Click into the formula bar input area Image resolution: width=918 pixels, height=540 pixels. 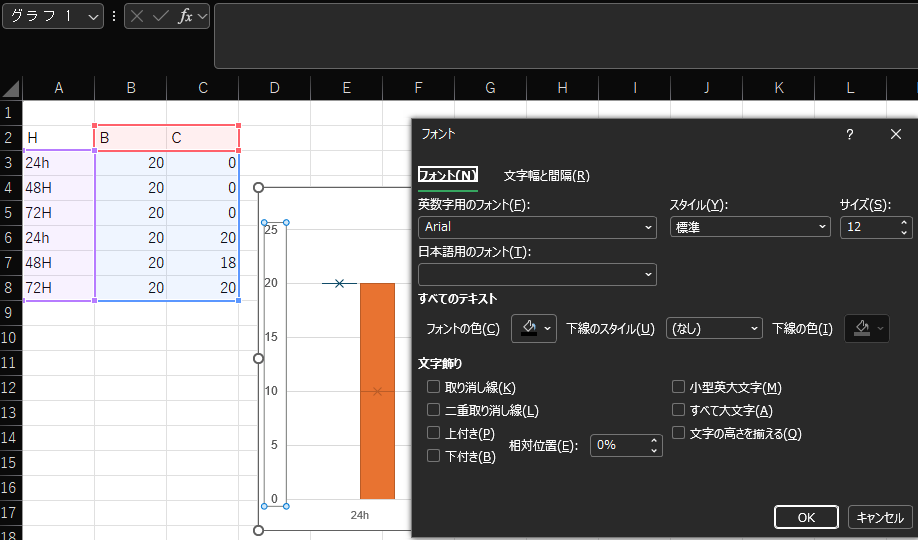pyautogui.click(x=566, y=36)
